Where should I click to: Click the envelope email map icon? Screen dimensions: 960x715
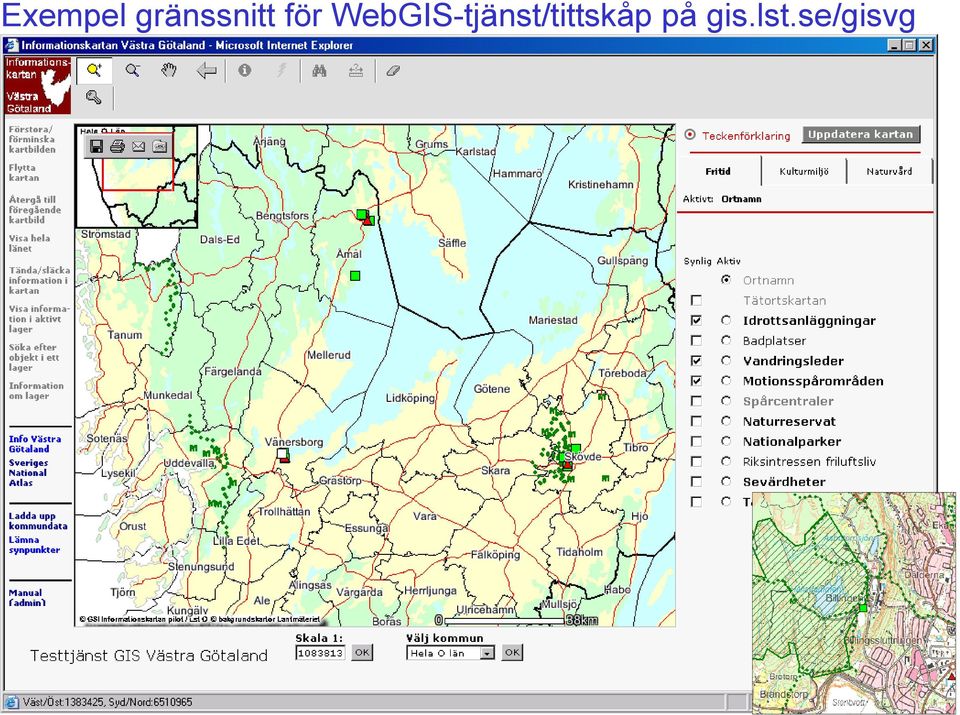(x=138, y=146)
